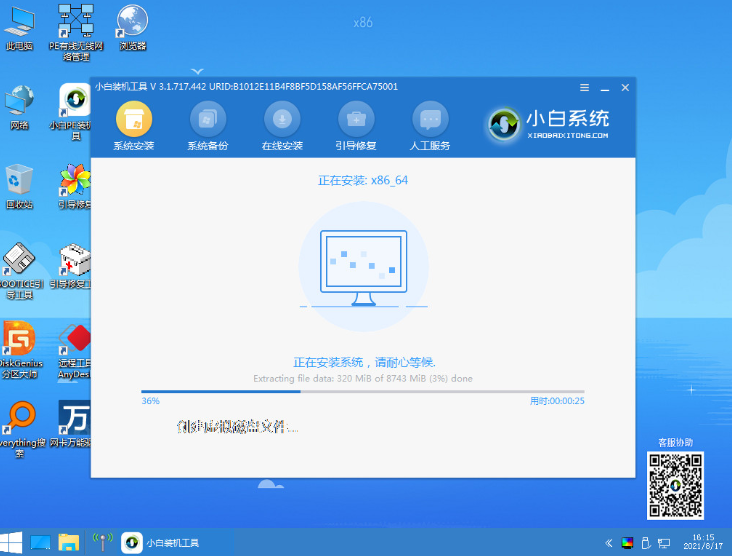732x556 pixels.
Task: Click the 小白系统 logo
Action: (548, 124)
